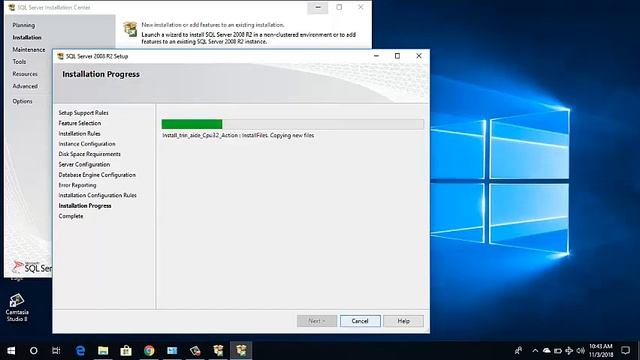Open network tray icon
This screenshot has height=360, width=640.
(x=569, y=351)
